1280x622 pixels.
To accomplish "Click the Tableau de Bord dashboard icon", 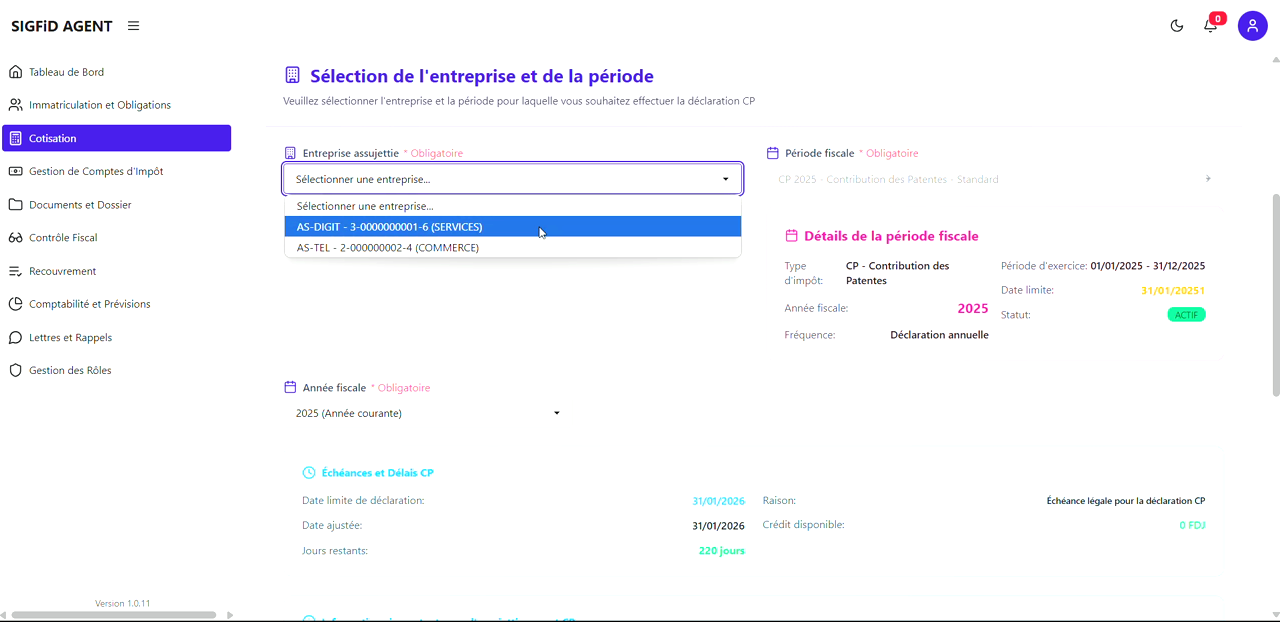I will tap(14, 71).
